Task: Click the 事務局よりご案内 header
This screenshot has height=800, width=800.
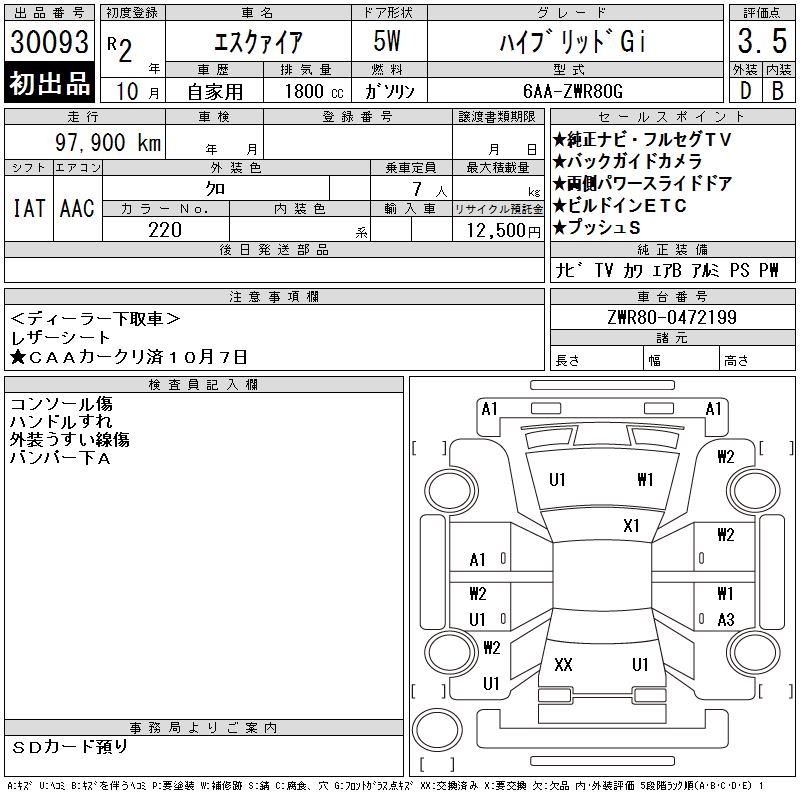Action: click(204, 728)
